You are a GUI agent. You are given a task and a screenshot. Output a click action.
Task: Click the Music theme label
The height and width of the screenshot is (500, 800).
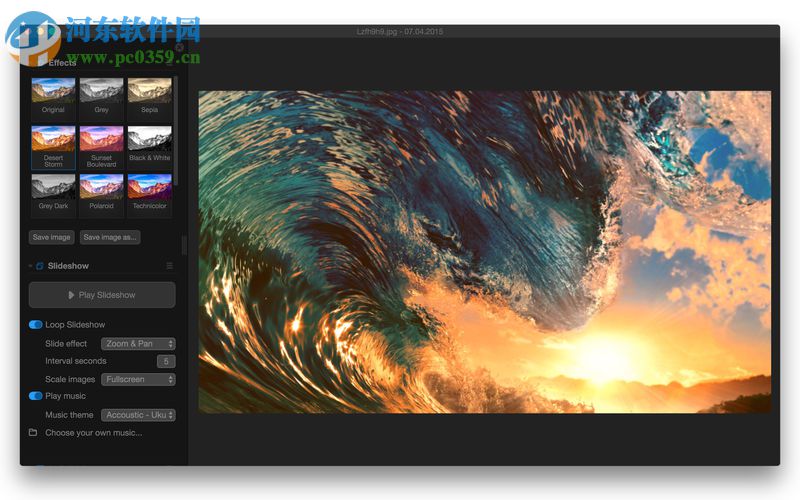coord(69,415)
